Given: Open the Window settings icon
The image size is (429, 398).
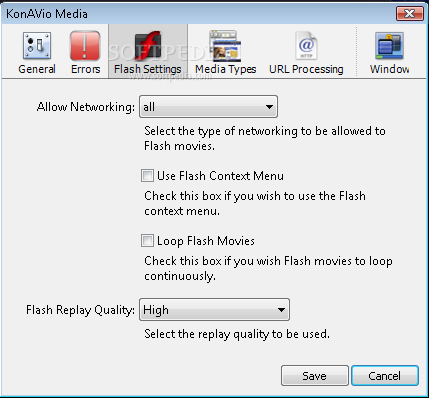Looking at the screenshot, I should click(389, 46).
